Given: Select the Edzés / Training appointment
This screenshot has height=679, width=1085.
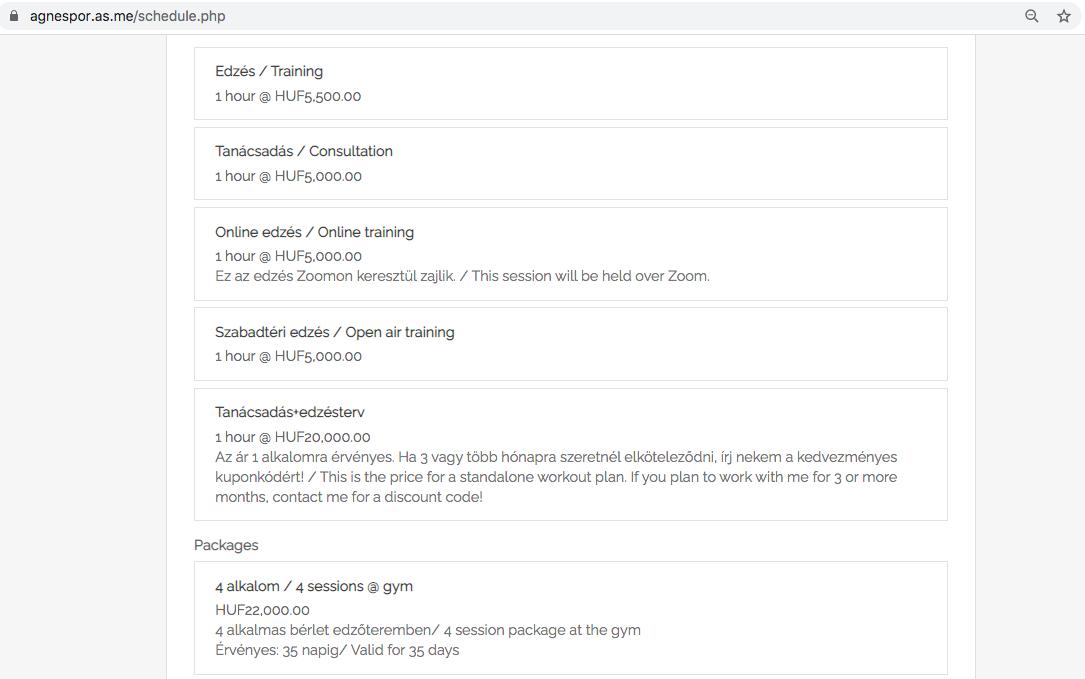Looking at the screenshot, I should 269,71.
